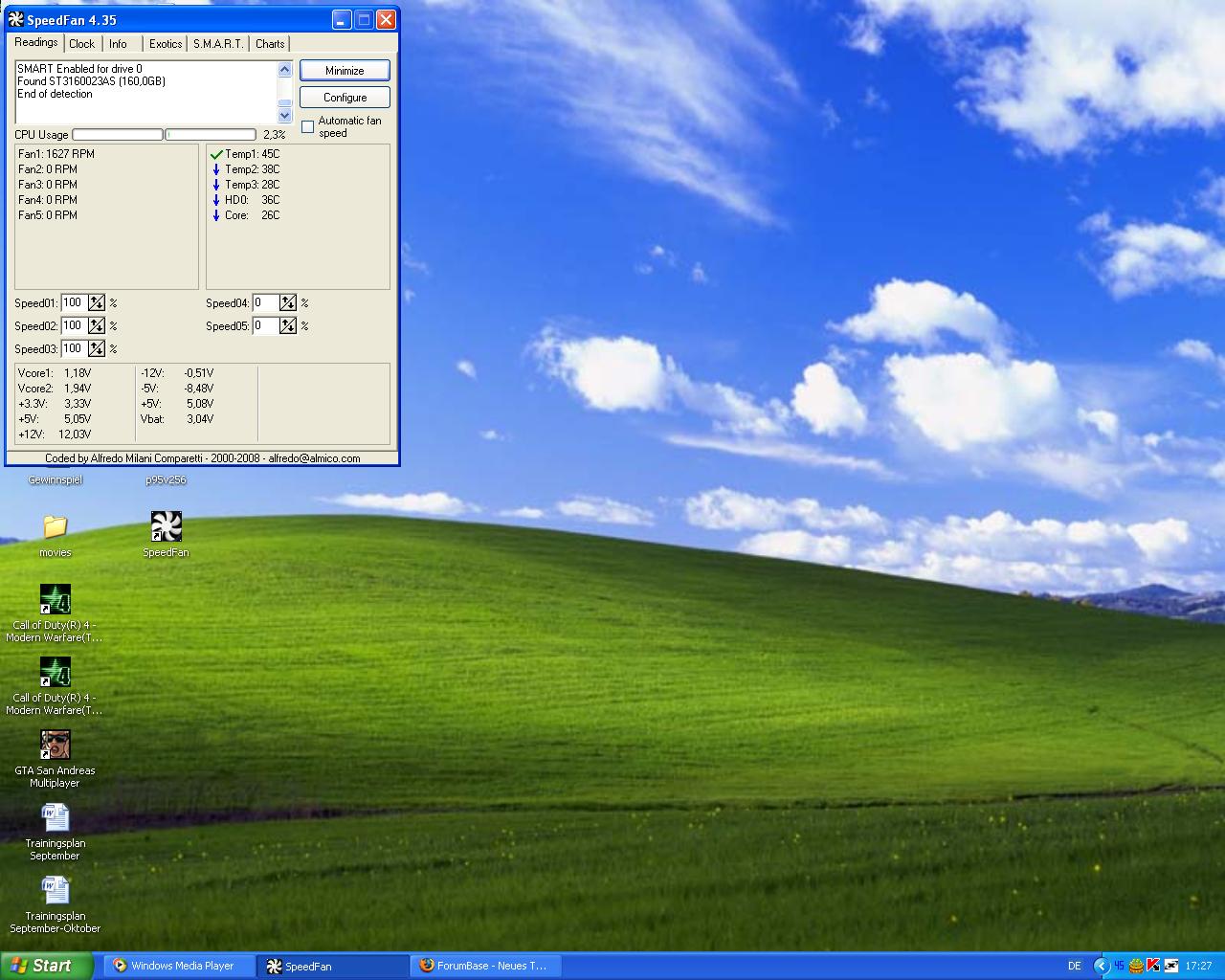
Task: Click the 'Fan1: 1627 RPM' reading
Action: point(56,154)
